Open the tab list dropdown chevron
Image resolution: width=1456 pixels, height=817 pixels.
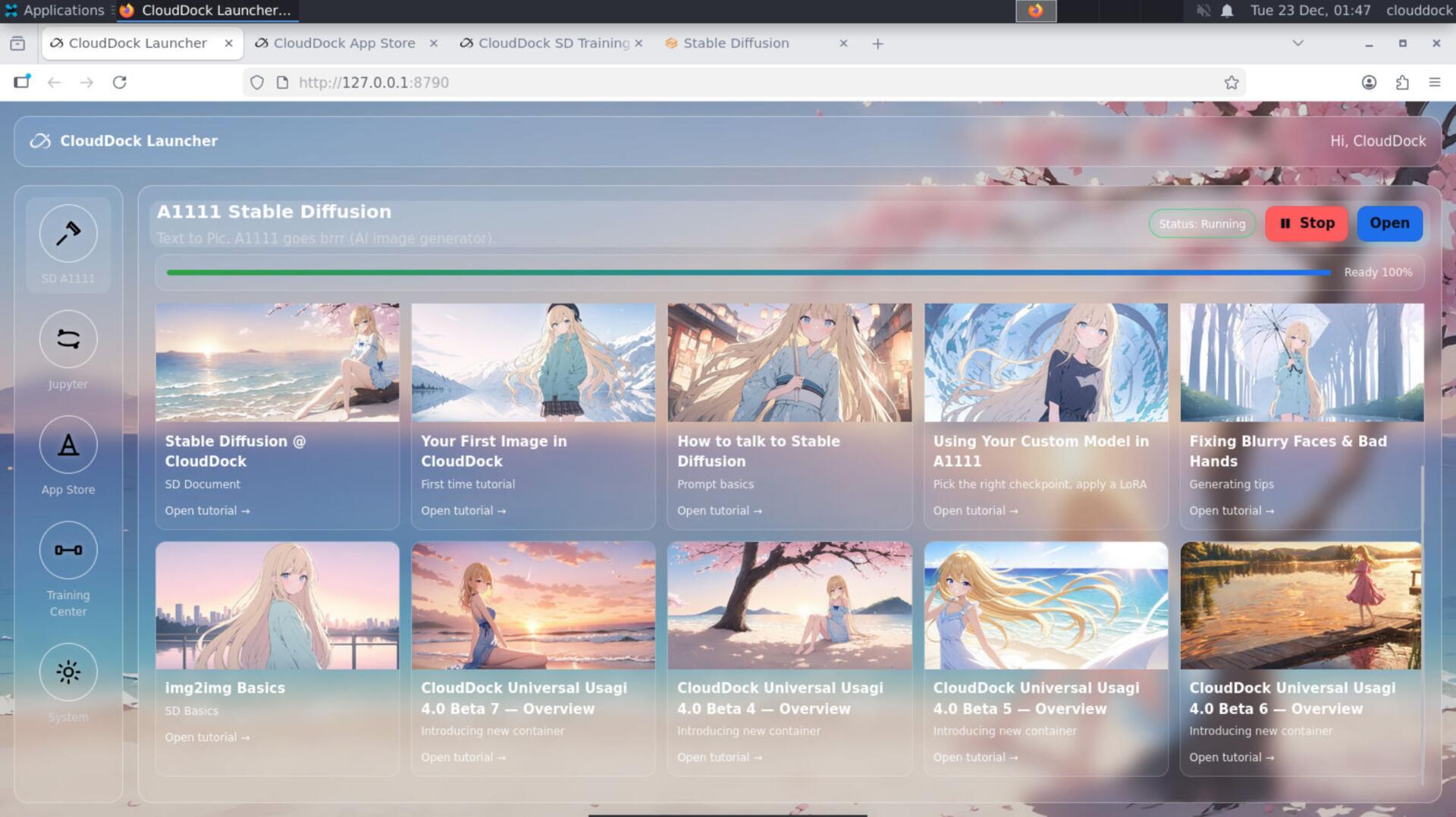pos(1298,43)
